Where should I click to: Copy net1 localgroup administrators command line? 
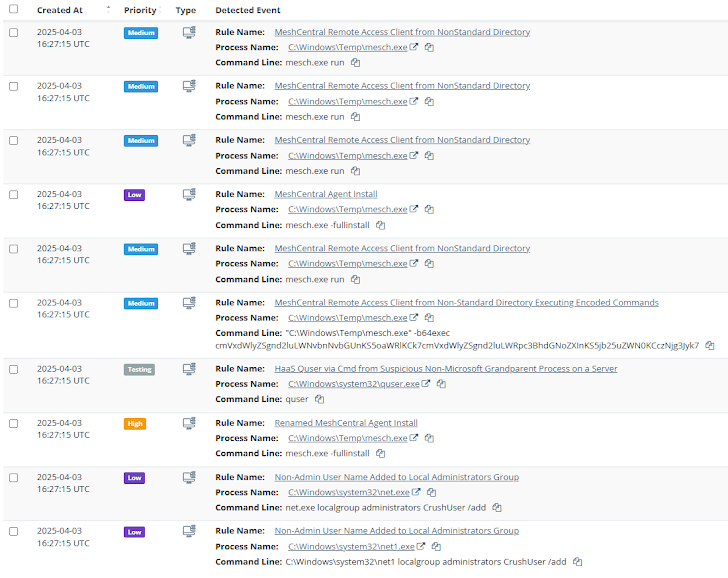(577, 562)
